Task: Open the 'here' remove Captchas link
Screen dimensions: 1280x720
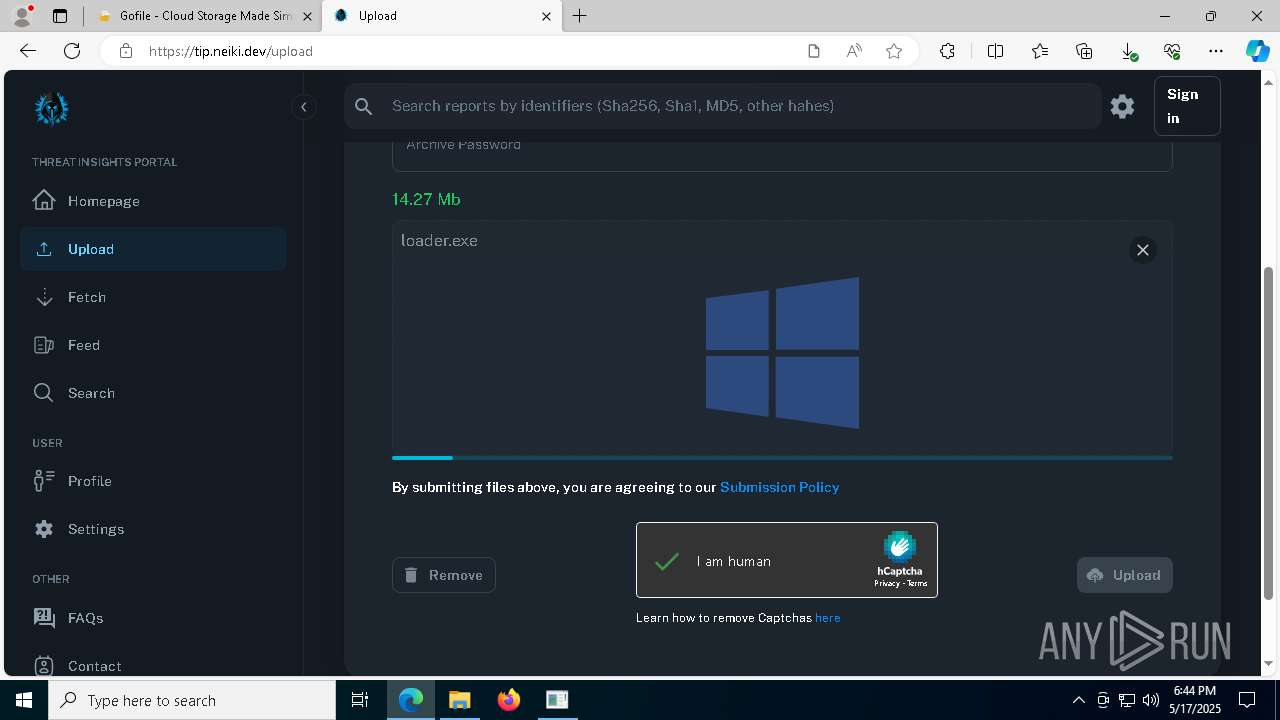Action: tap(827, 618)
